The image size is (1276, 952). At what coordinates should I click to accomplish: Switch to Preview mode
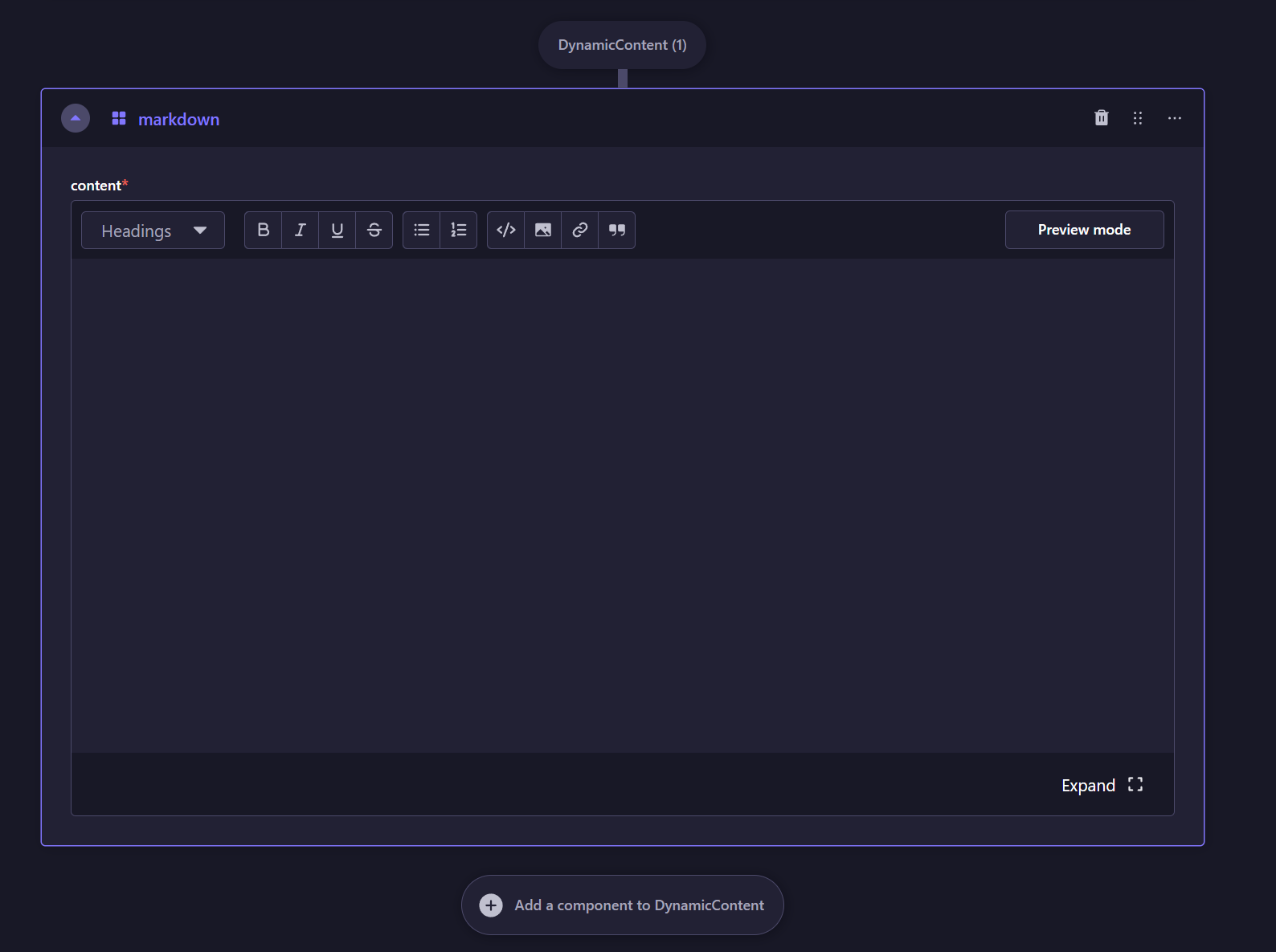pyautogui.click(x=1083, y=230)
